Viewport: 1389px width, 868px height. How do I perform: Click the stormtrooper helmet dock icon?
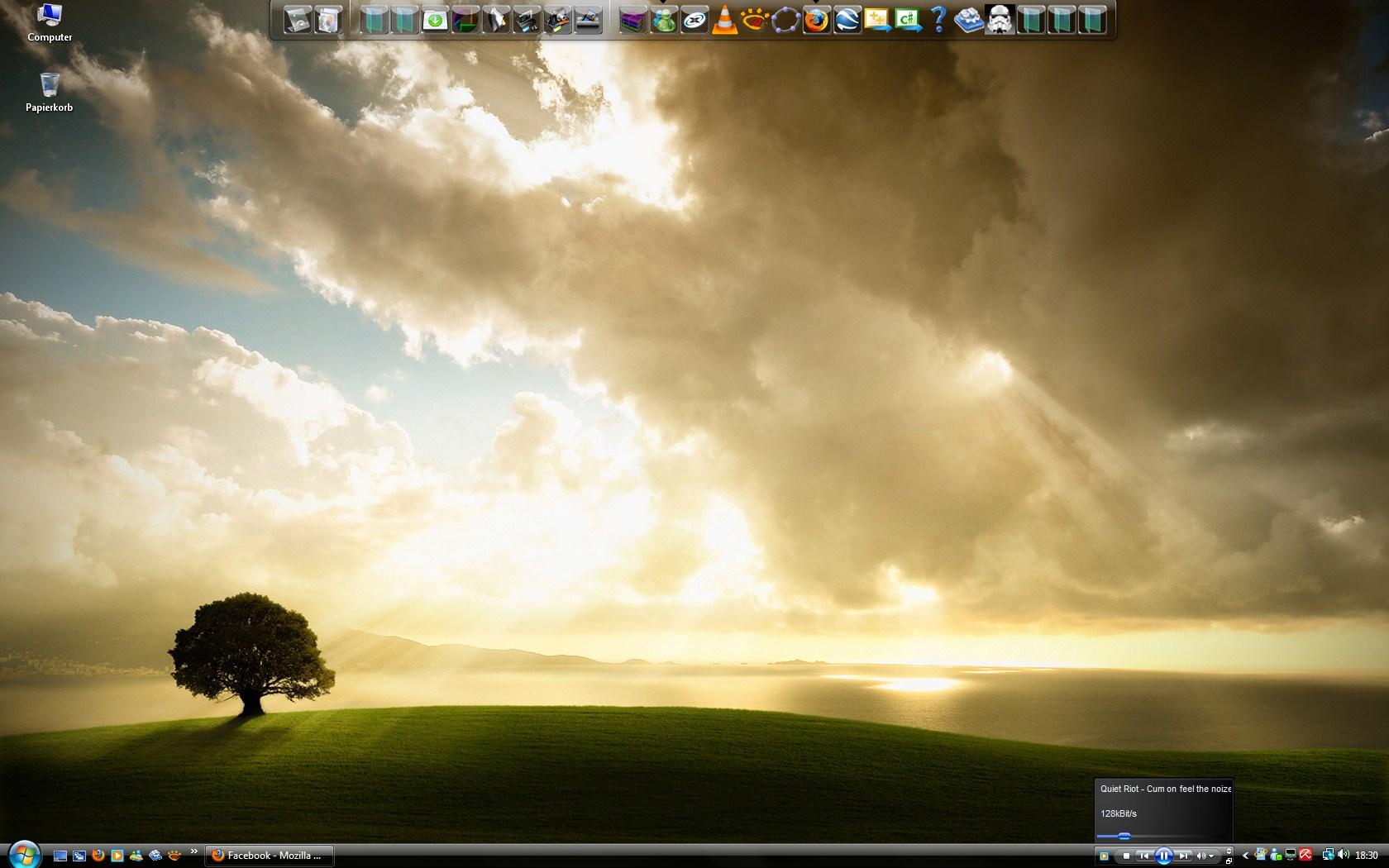[x=1000, y=20]
